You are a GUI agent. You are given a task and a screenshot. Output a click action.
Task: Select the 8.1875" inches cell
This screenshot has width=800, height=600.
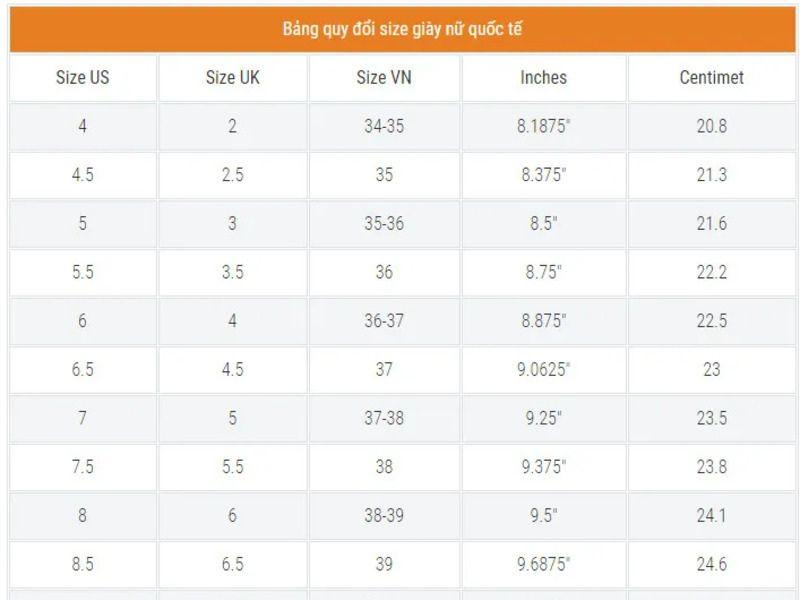click(x=543, y=127)
